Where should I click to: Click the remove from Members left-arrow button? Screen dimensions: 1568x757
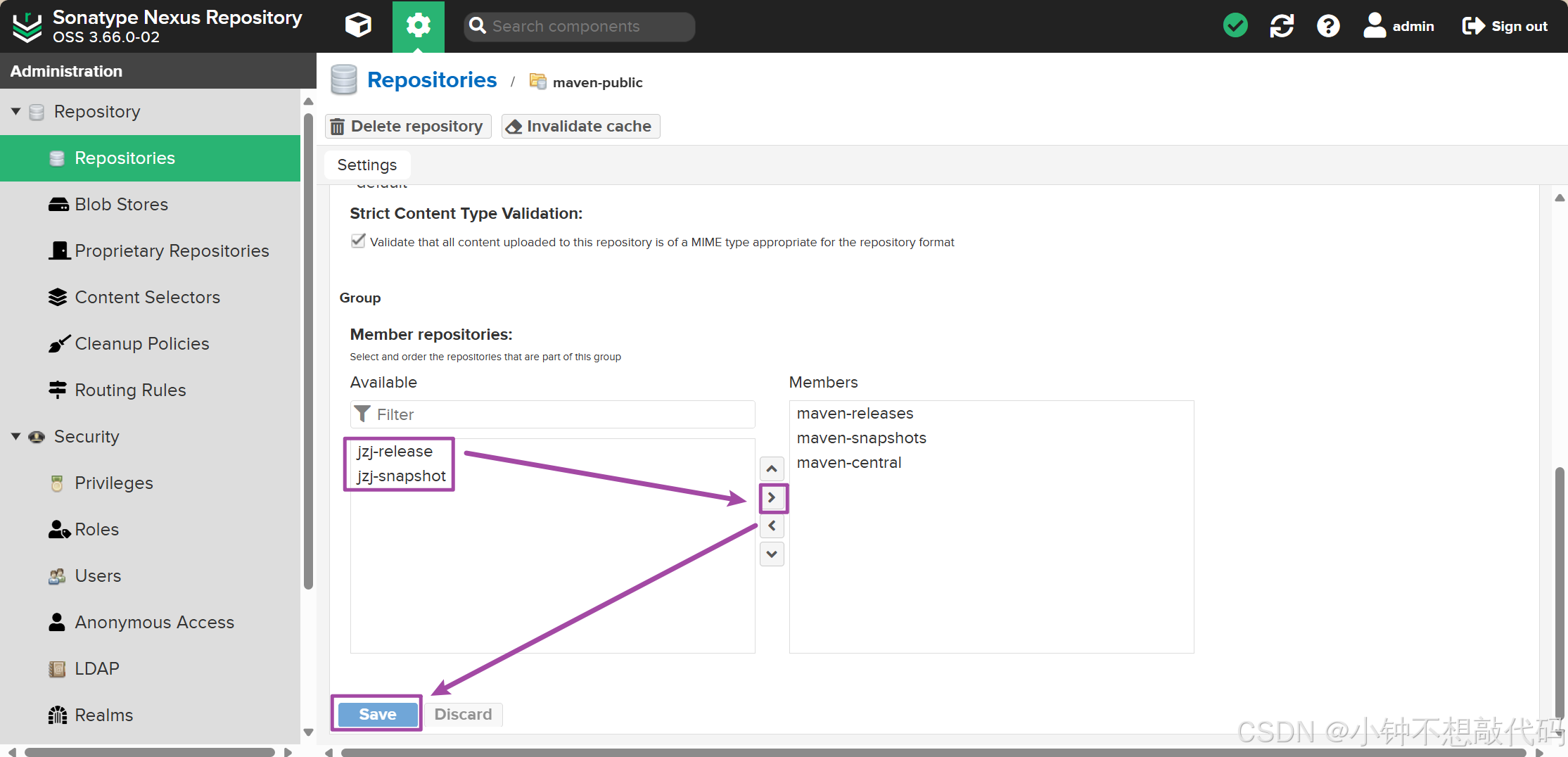click(772, 526)
